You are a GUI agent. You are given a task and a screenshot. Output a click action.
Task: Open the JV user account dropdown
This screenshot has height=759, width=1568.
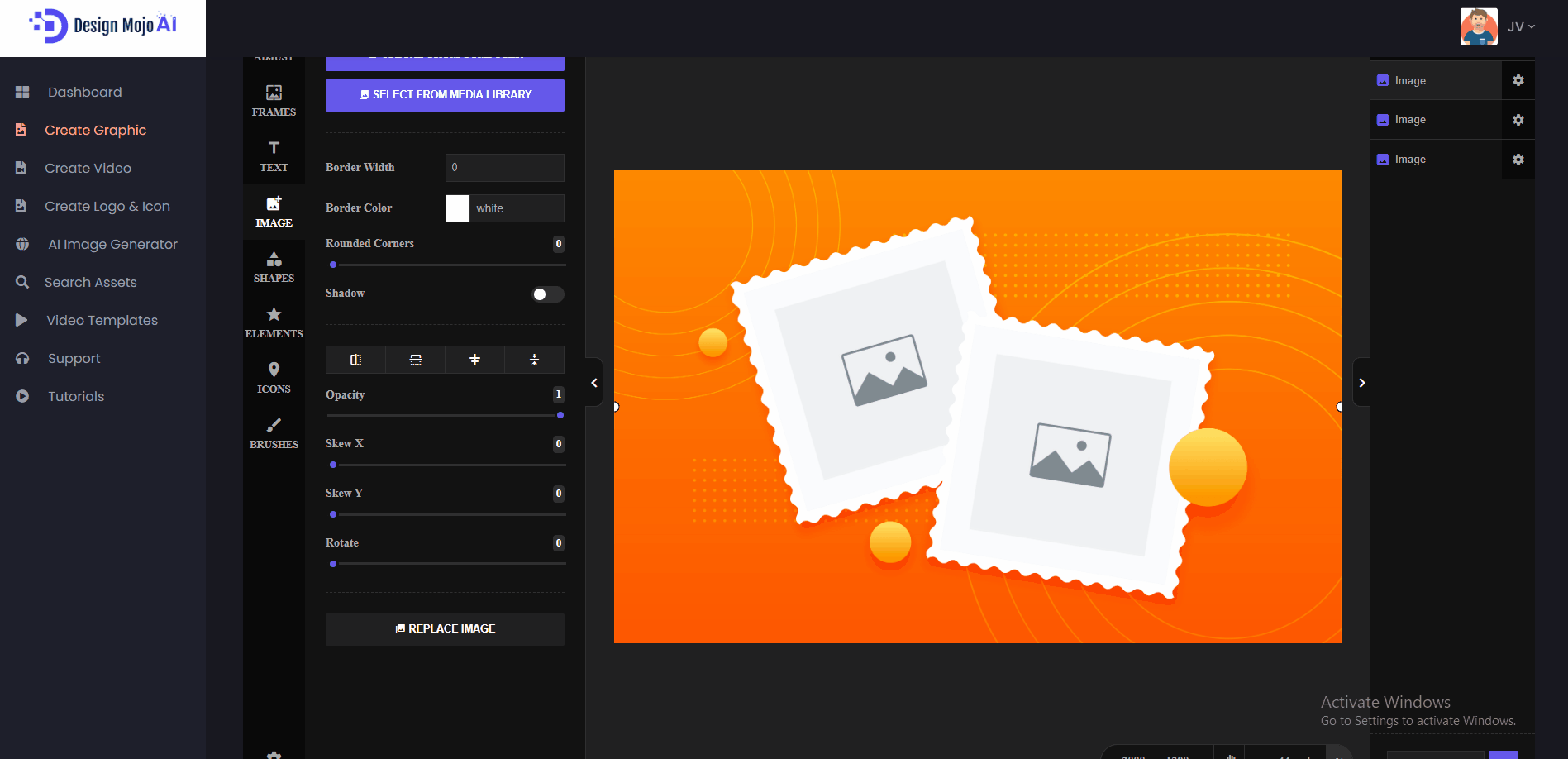point(1519,26)
